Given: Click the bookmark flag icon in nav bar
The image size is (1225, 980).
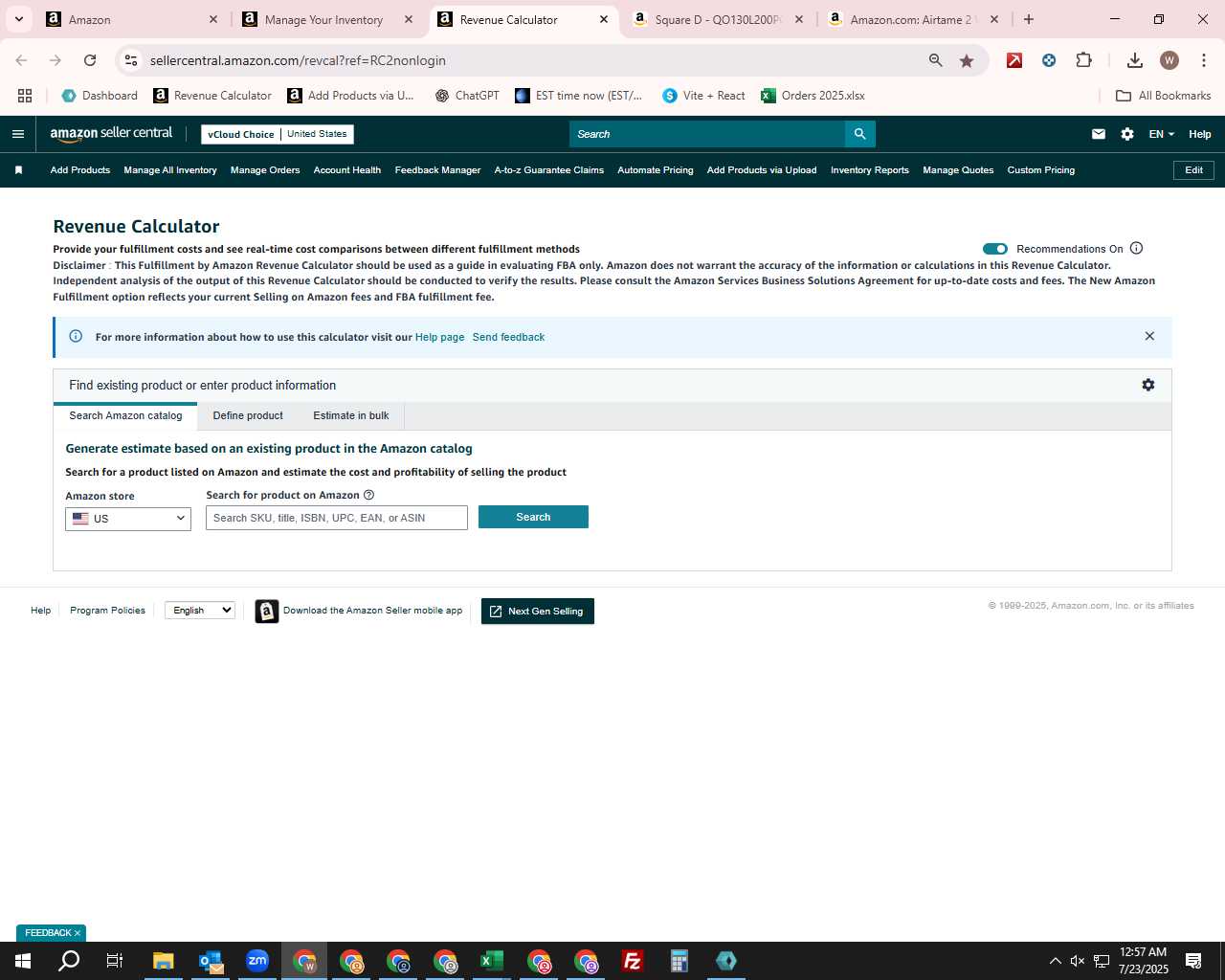Looking at the screenshot, I should point(18,170).
